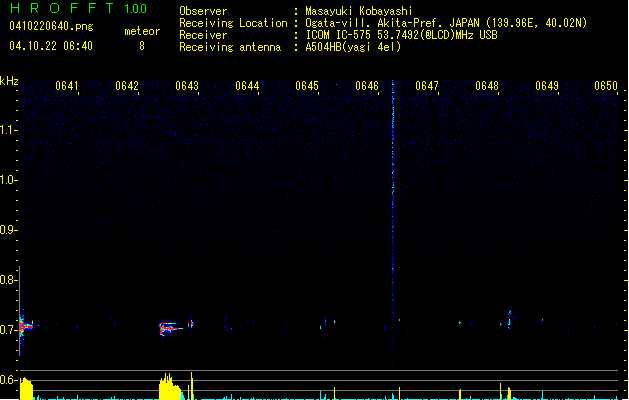Click the yellow power peak at start
The width and height of the screenshot is (629, 400).
pyautogui.click(x=26, y=388)
